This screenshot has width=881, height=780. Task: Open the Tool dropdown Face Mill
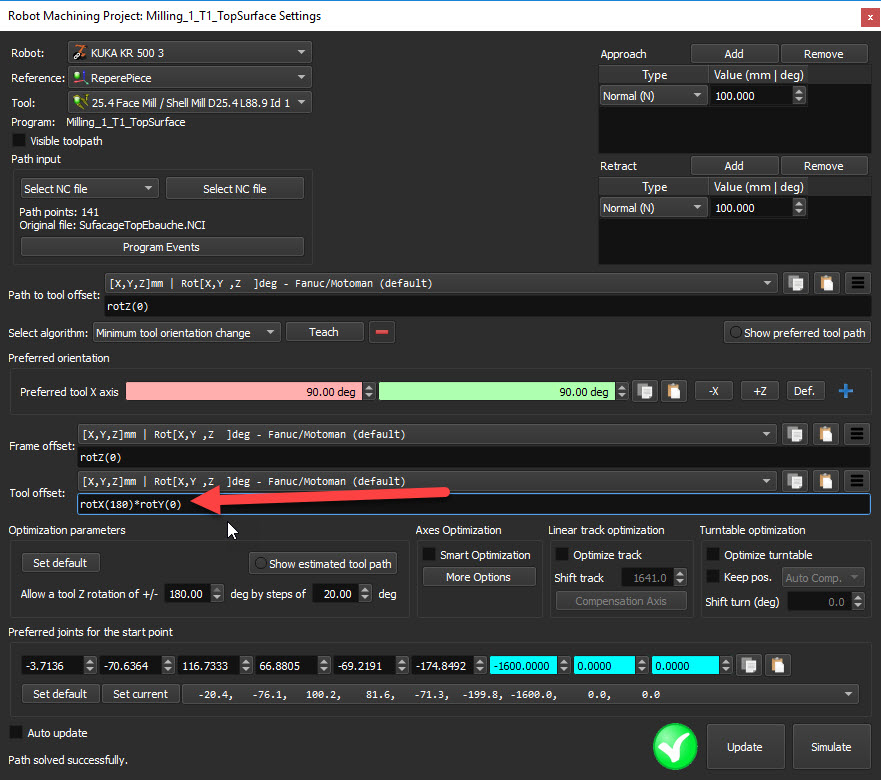click(190, 102)
